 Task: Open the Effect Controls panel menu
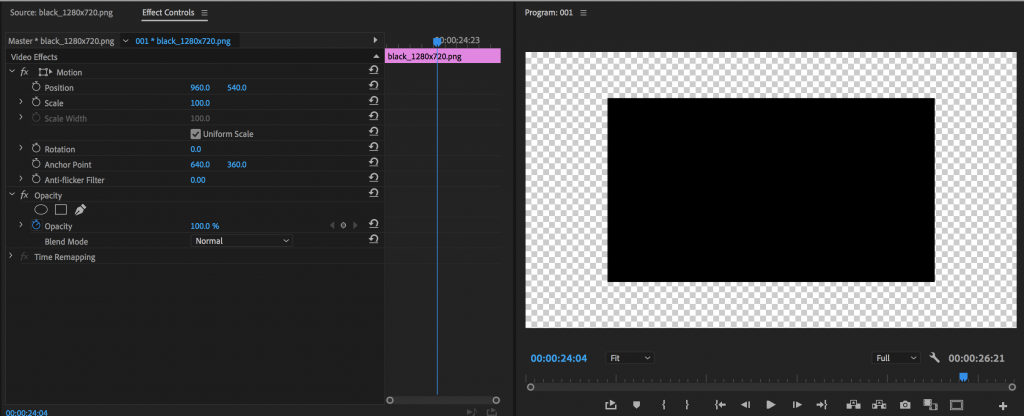(x=204, y=13)
